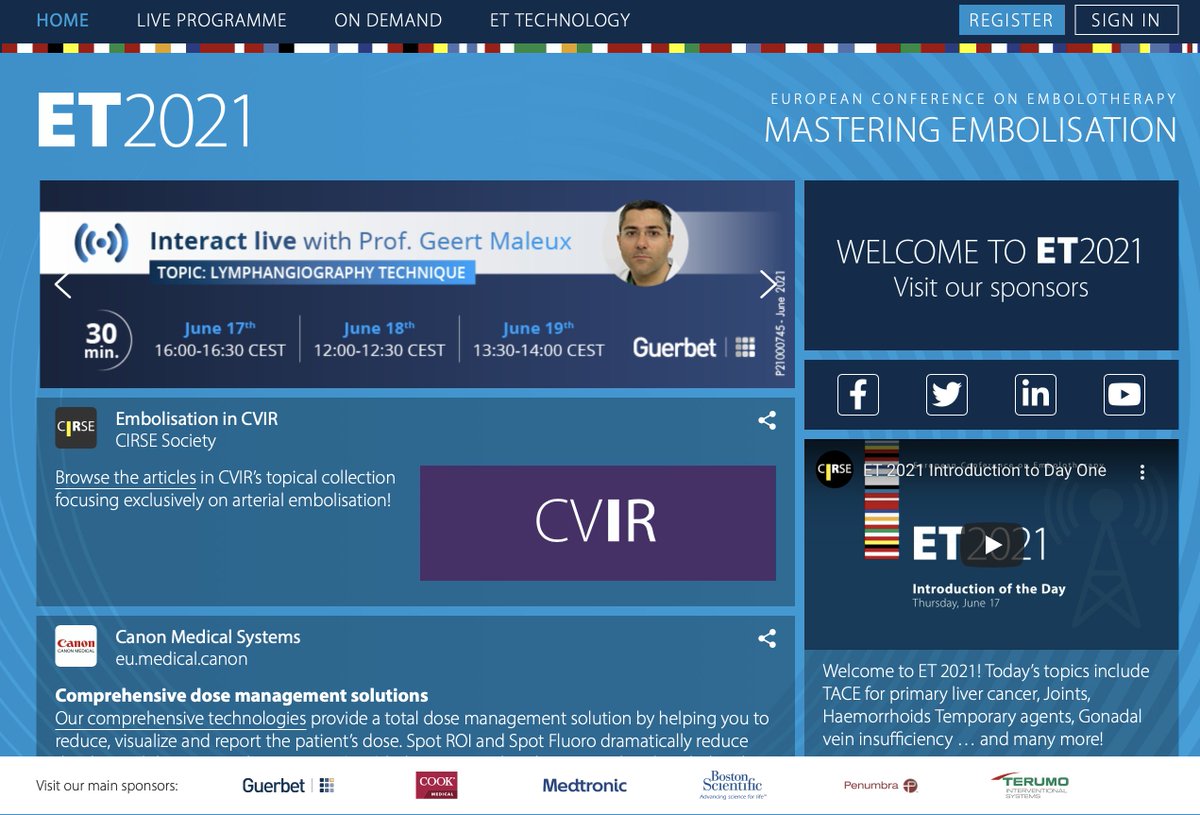The image size is (1200, 815).
Task: Click the CIRSE channel icon on the video
Action: [x=834, y=470]
